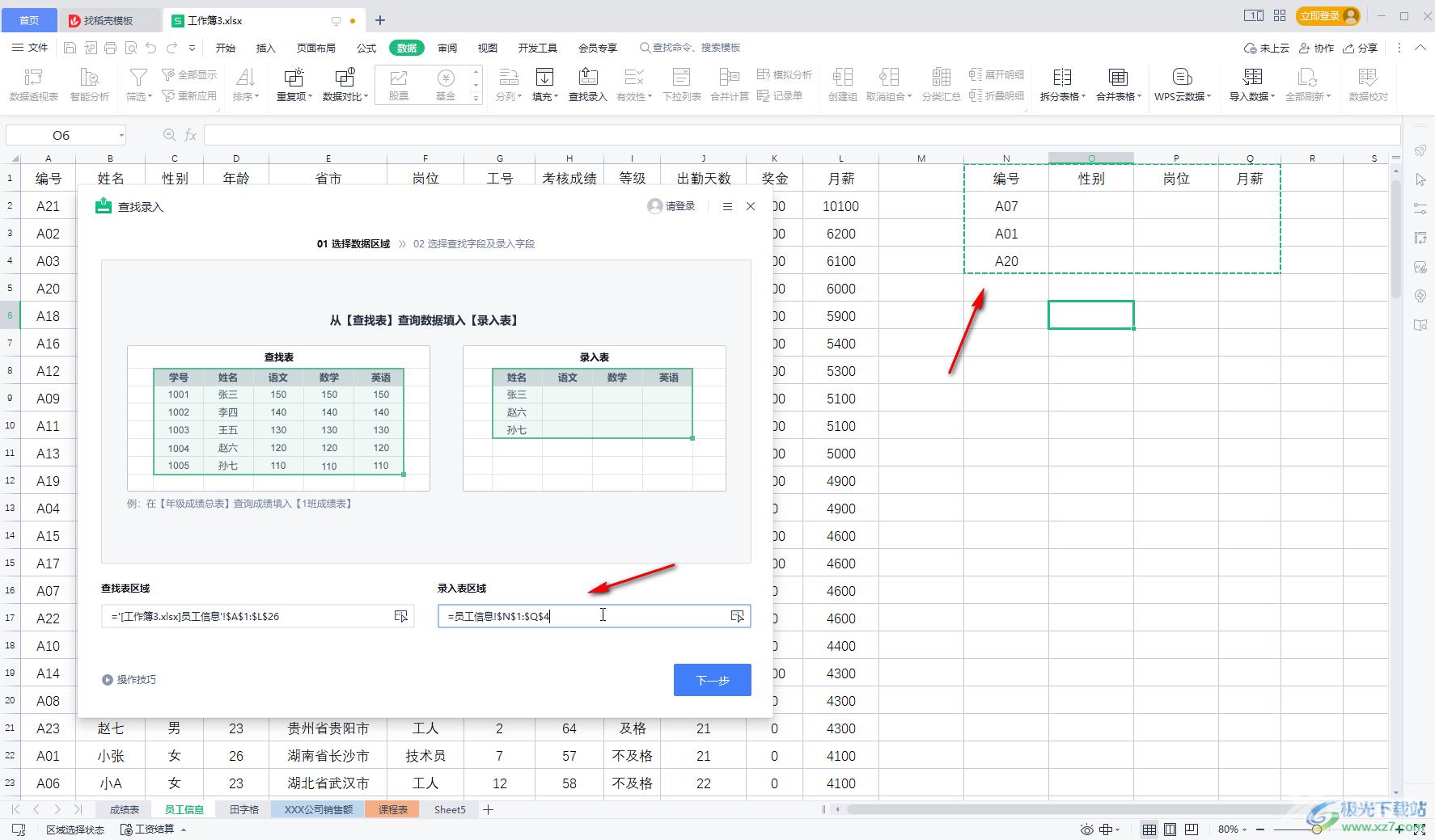This screenshot has height=840, width=1435.
Task: Switch to the 插入 ribbon tab
Action: click(266, 48)
